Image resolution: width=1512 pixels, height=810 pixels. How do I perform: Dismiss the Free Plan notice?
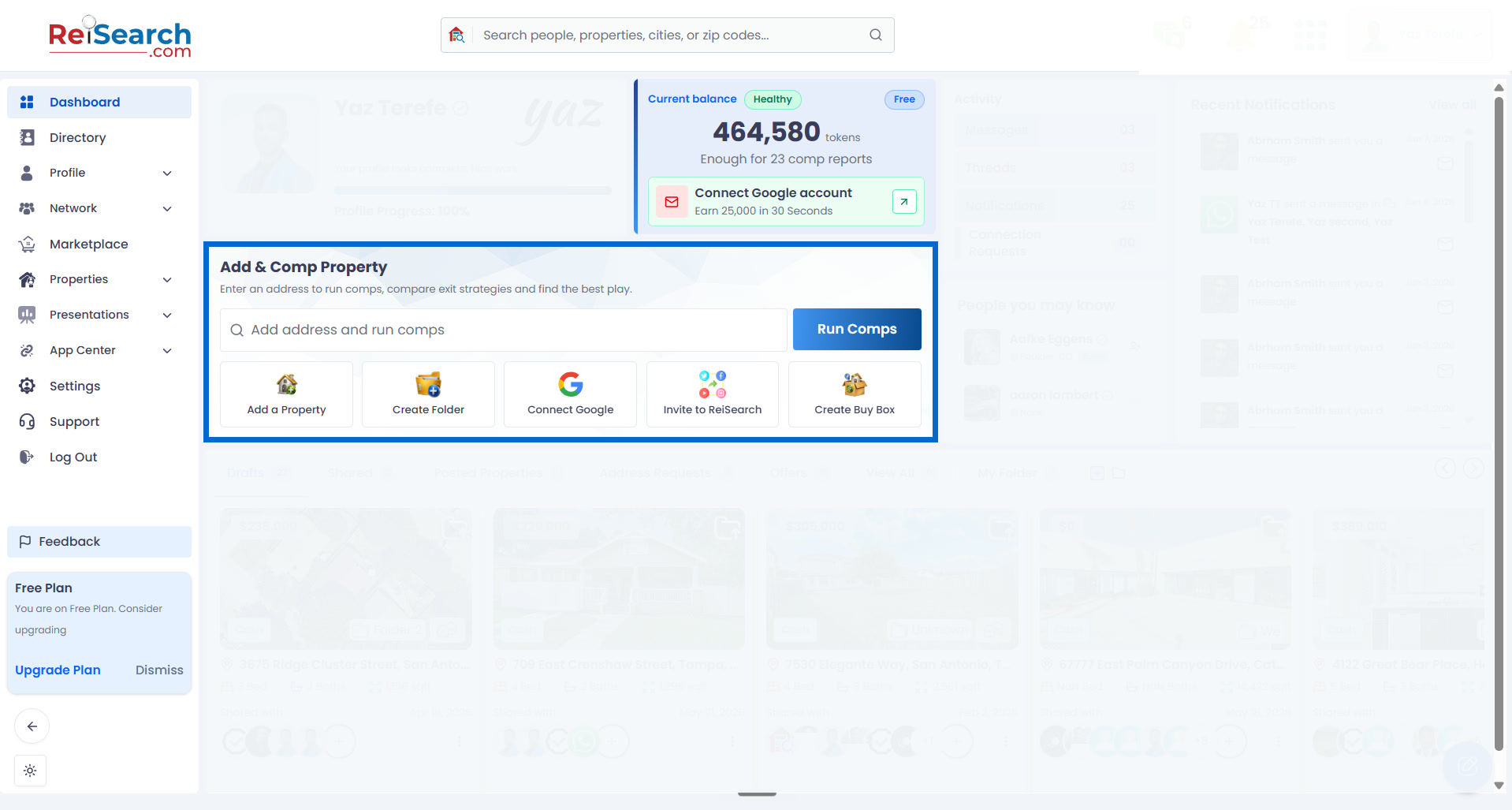pyautogui.click(x=159, y=670)
